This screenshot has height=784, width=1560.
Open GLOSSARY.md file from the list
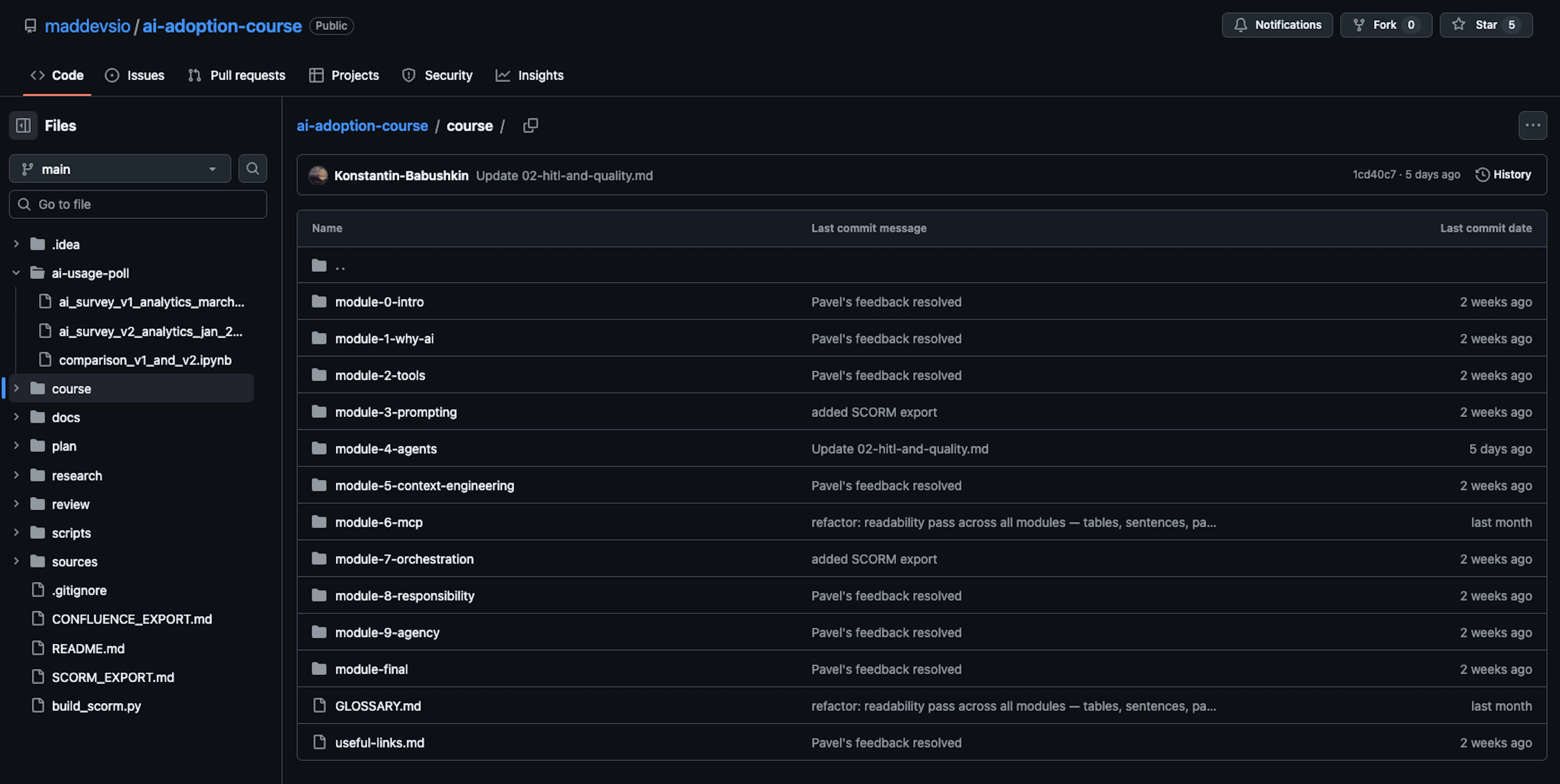[x=378, y=706]
